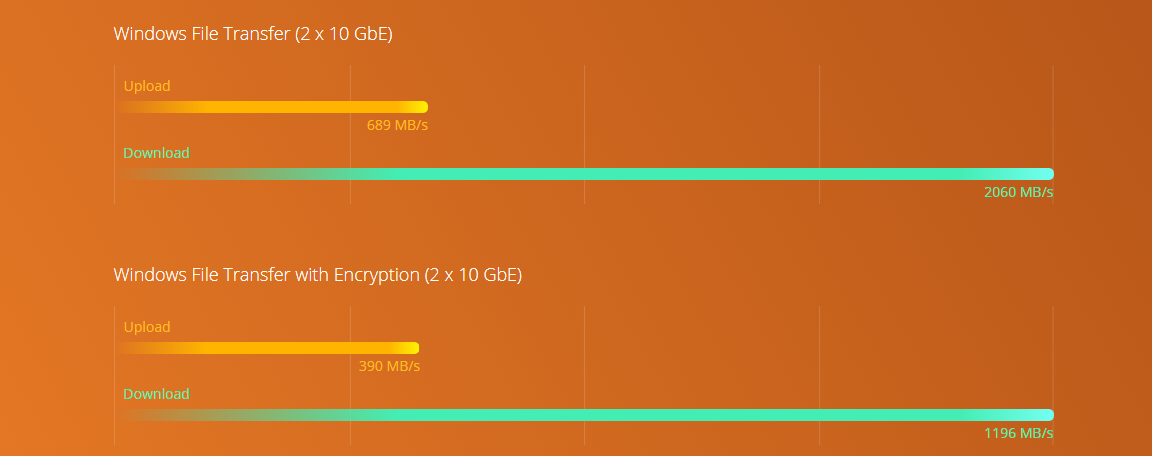The height and width of the screenshot is (456, 1152).
Task: Click the Windows File Transfer with Encryption heading
Action: (x=317, y=275)
